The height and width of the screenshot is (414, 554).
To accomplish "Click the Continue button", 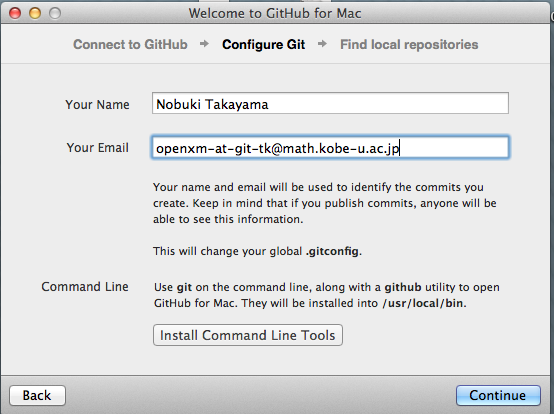I will [498, 395].
